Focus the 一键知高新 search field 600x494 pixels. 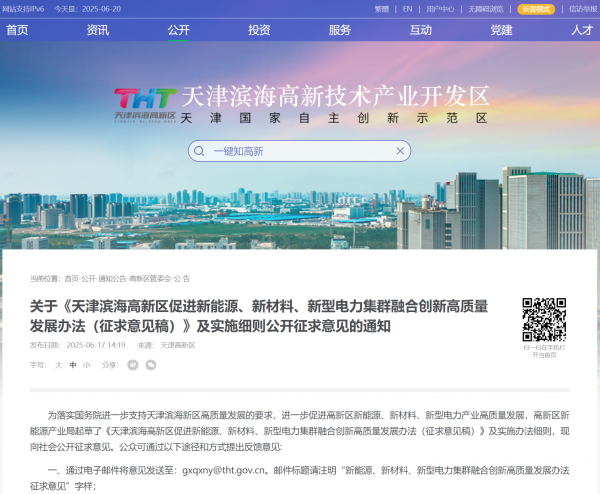pyautogui.click(x=299, y=151)
